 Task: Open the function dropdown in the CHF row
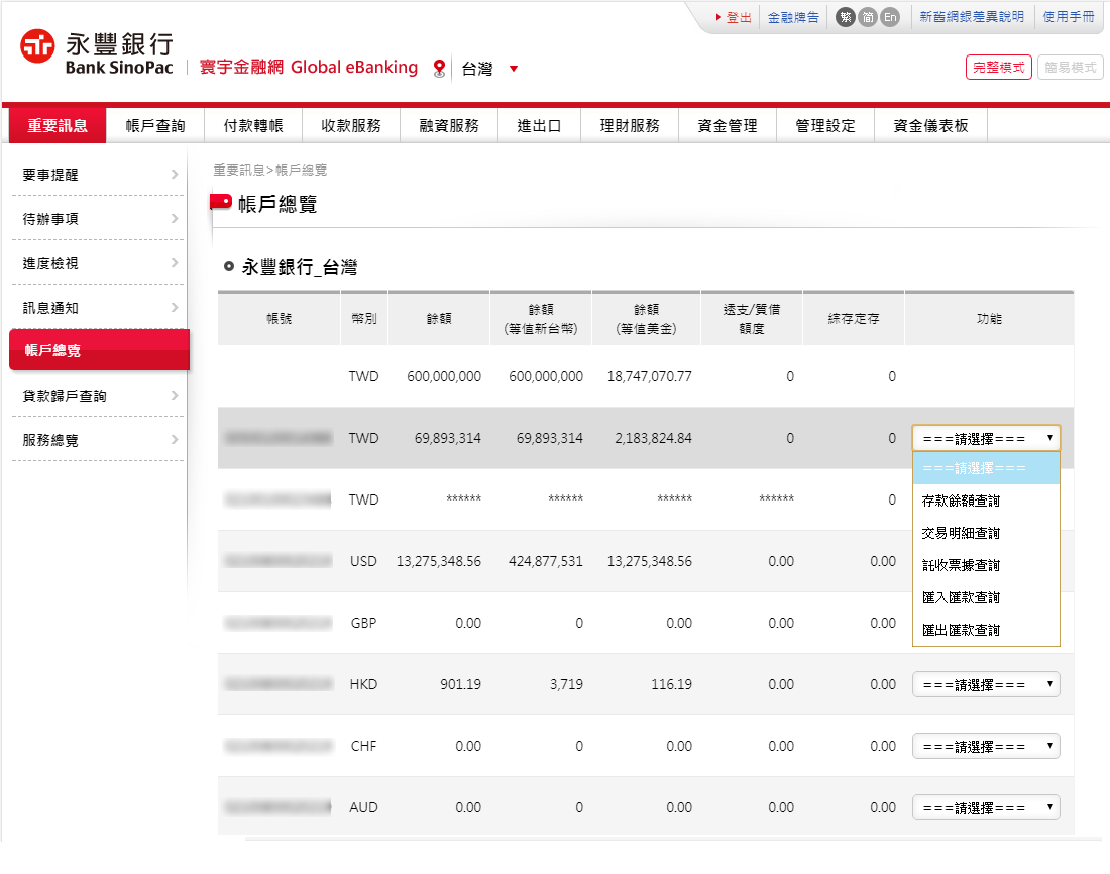(x=986, y=746)
